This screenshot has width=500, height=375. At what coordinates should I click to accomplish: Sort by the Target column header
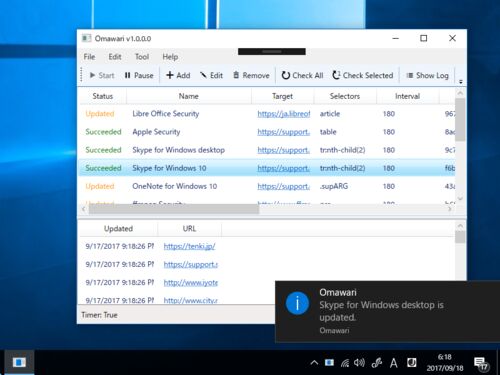point(282,96)
